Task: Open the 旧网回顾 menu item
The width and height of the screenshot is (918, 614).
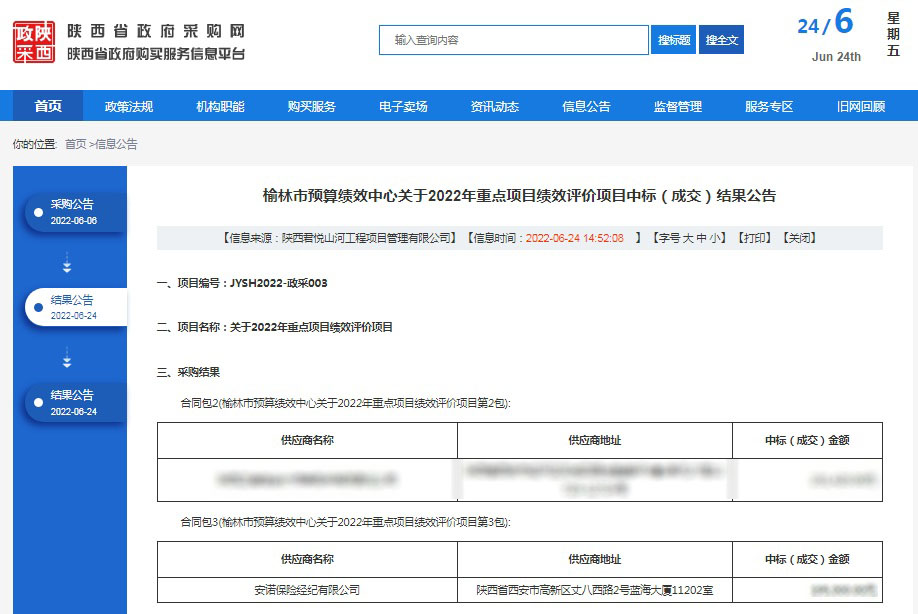Action: (x=860, y=107)
